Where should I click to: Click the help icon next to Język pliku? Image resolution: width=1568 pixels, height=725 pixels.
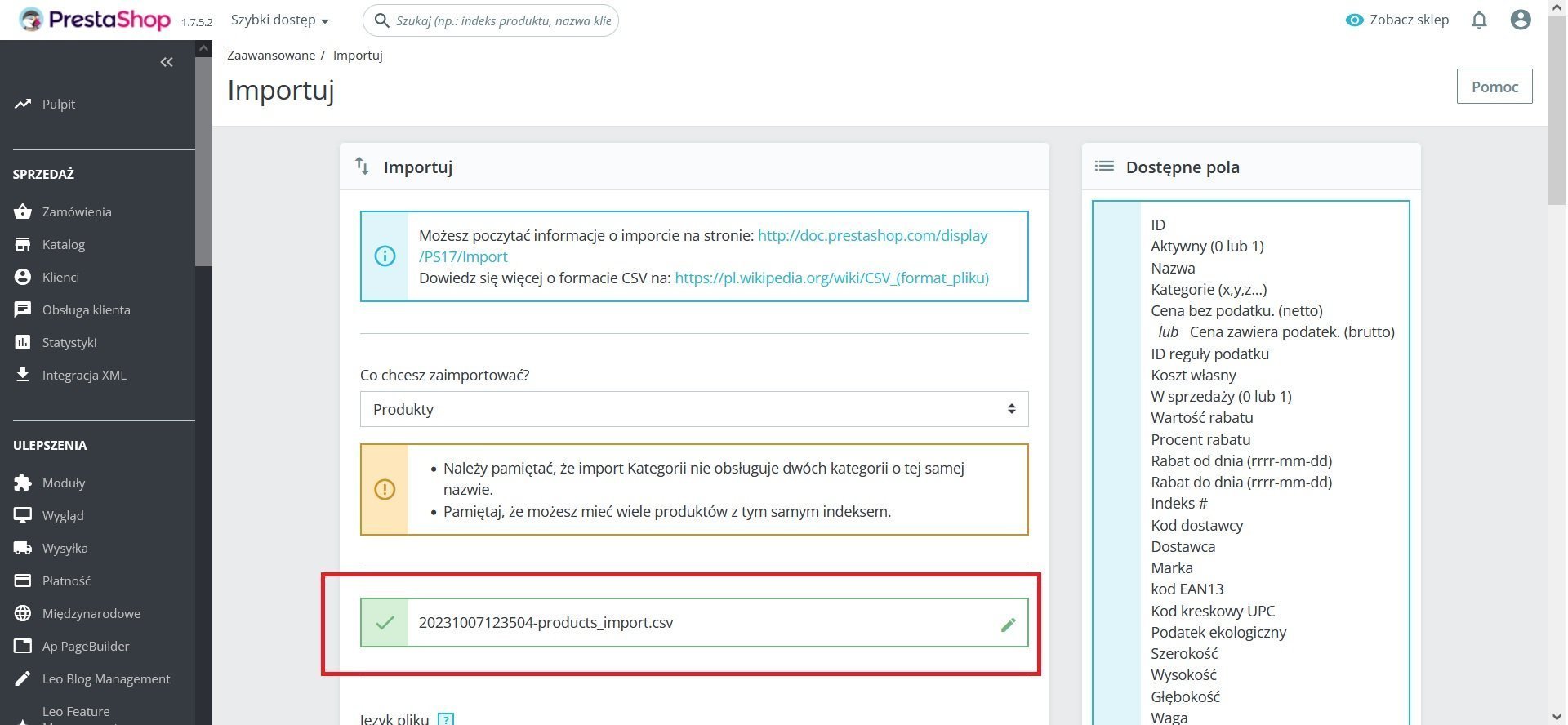(446, 719)
